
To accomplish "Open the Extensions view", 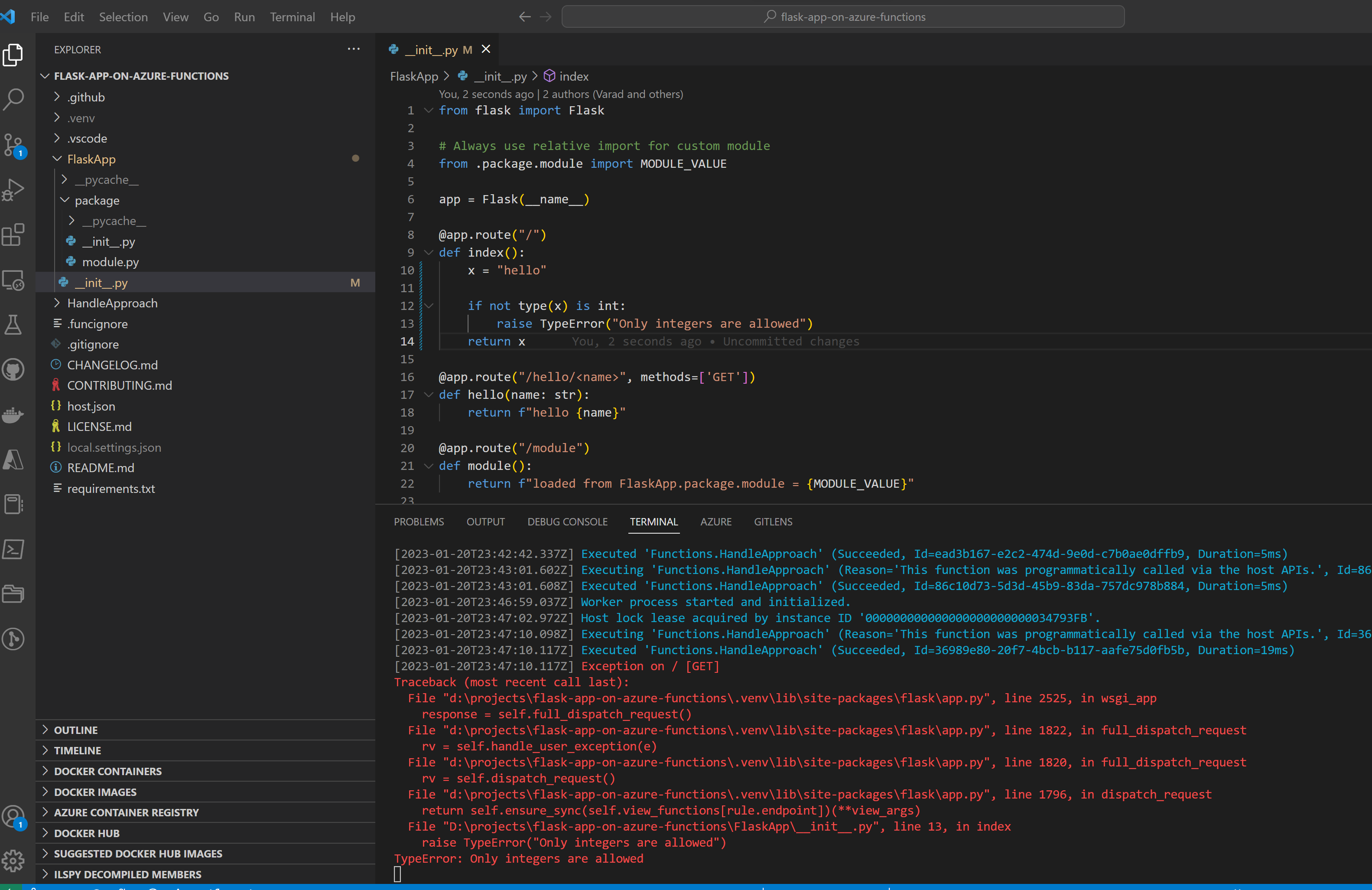I will pos(13,235).
